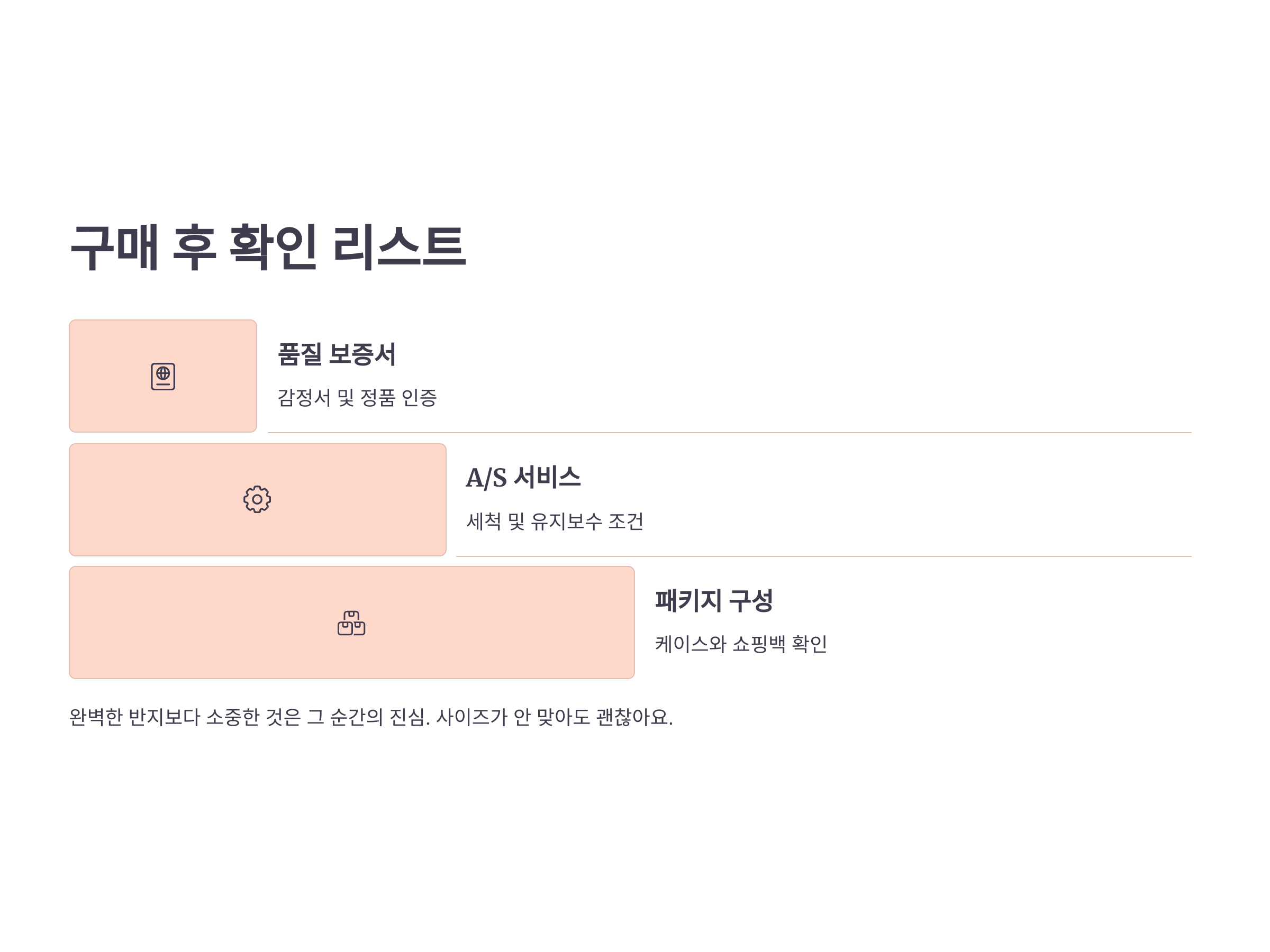Screen dimensions: 1270x952
Task: Click the gear icon for A/S service
Action: click(257, 499)
